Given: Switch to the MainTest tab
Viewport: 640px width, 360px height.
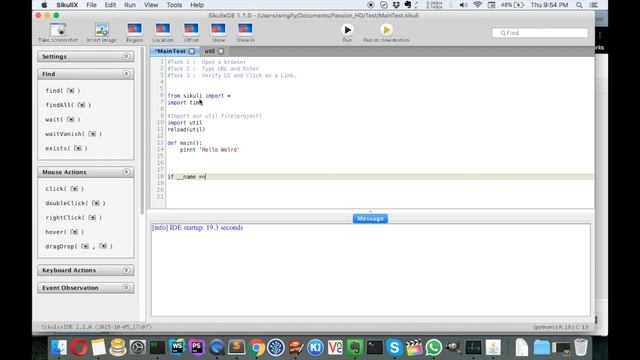Looking at the screenshot, I should pyautogui.click(x=171, y=51).
